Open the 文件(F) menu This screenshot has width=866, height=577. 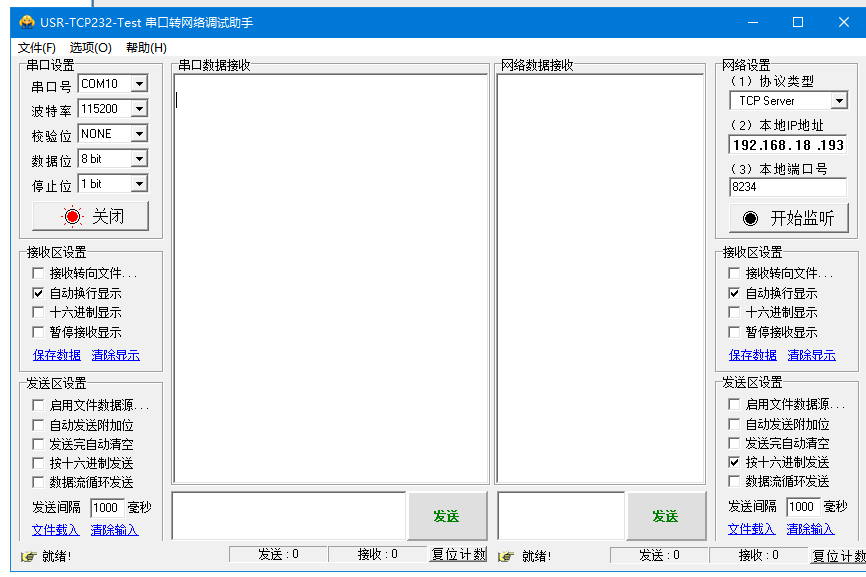(x=37, y=48)
